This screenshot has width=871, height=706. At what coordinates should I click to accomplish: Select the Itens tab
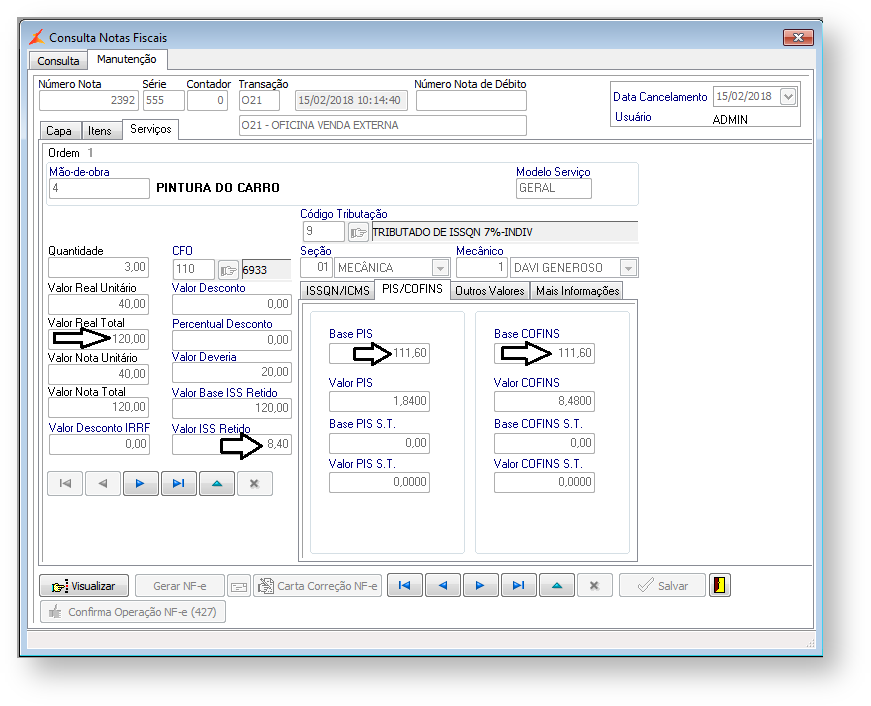point(100,131)
